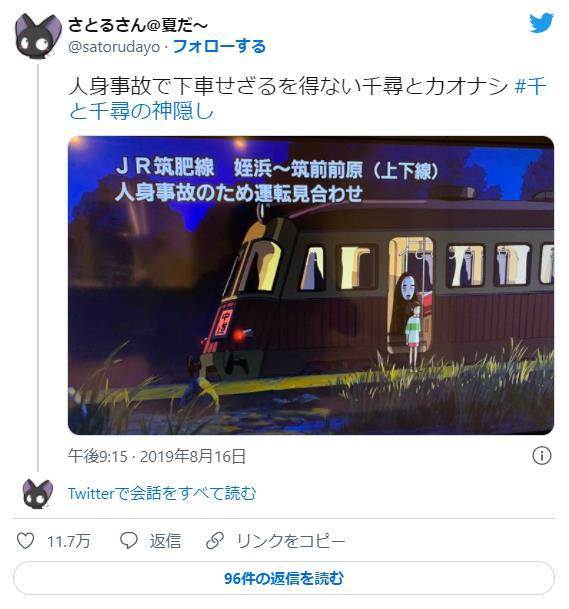
Task: Read full conversation via Twitterで会話をすべて読む
Action: tap(162, 494)
